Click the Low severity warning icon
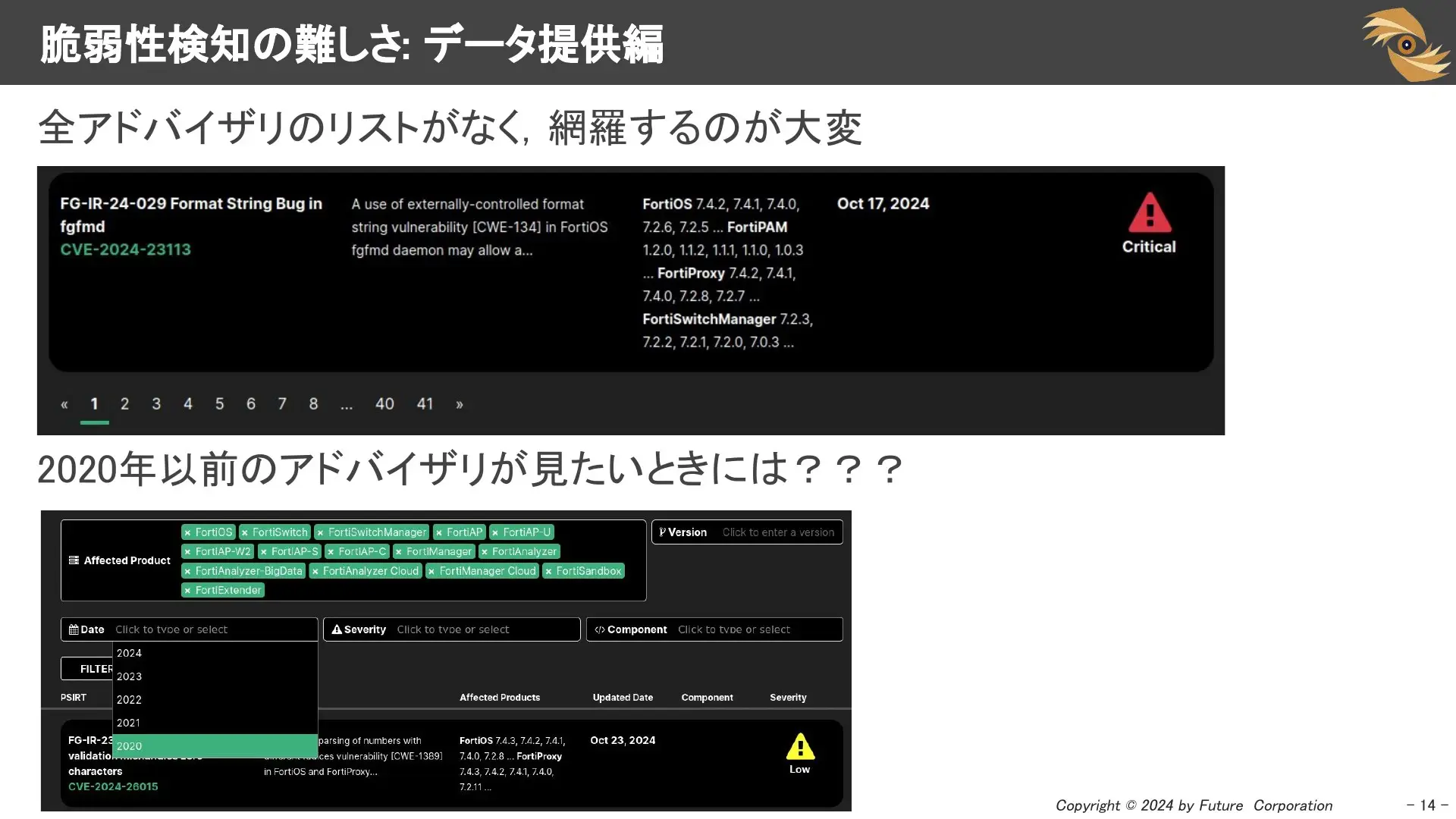This screenshot has width=1456, height=819. tap(800, 746)
